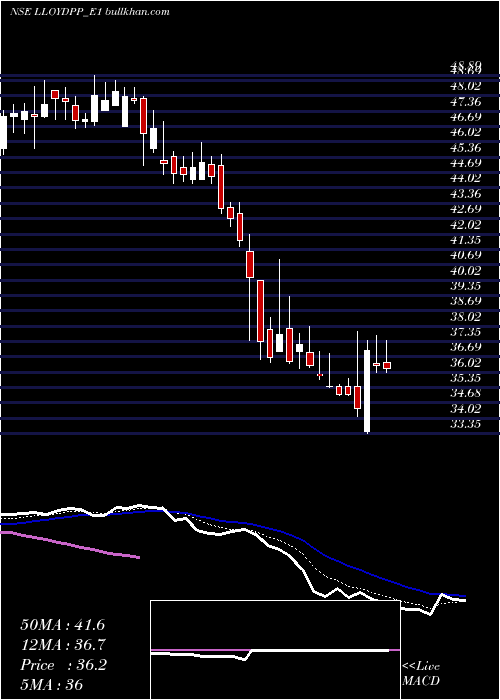Click the 35.35 price axis label

tap(466, 378)
